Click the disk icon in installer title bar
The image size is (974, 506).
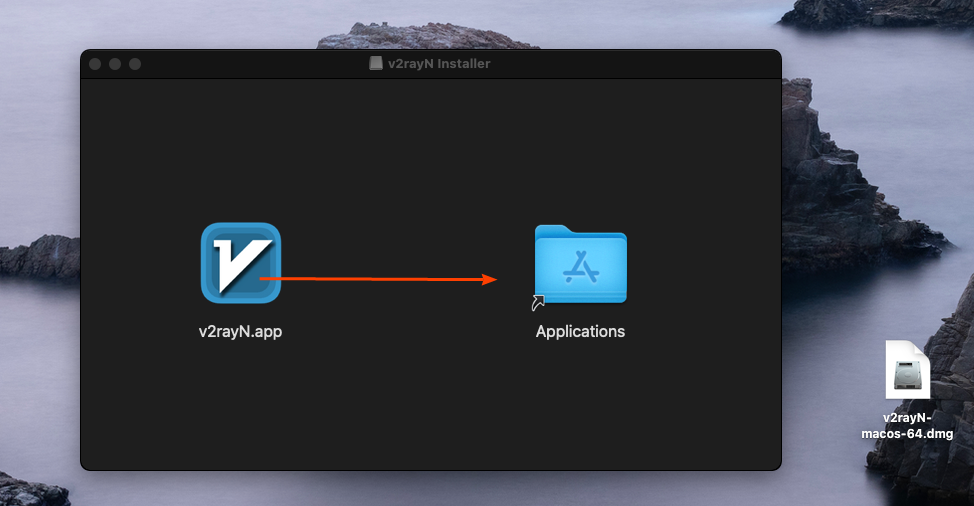coord(376,63)
